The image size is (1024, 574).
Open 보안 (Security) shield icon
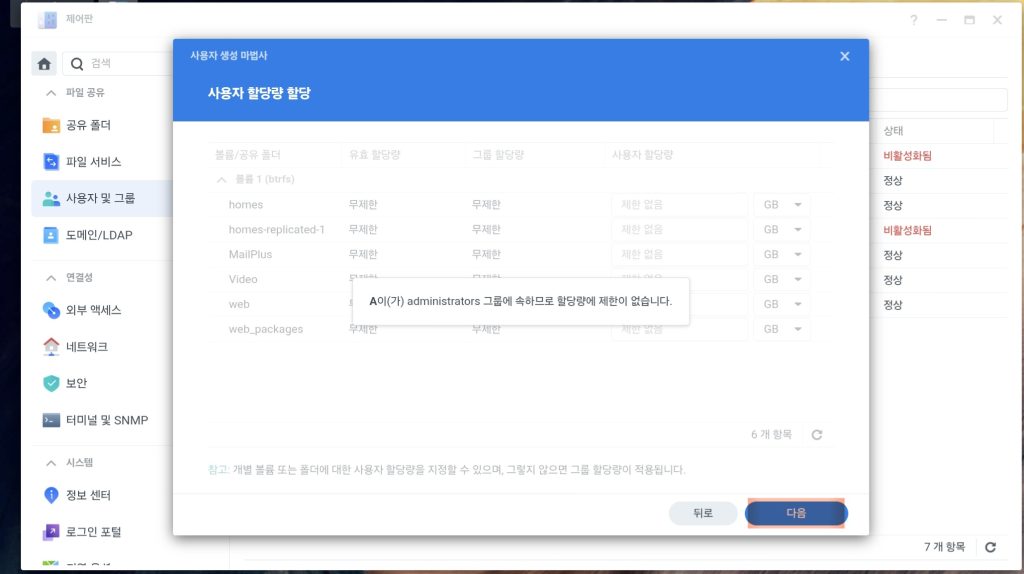(52, 383)
